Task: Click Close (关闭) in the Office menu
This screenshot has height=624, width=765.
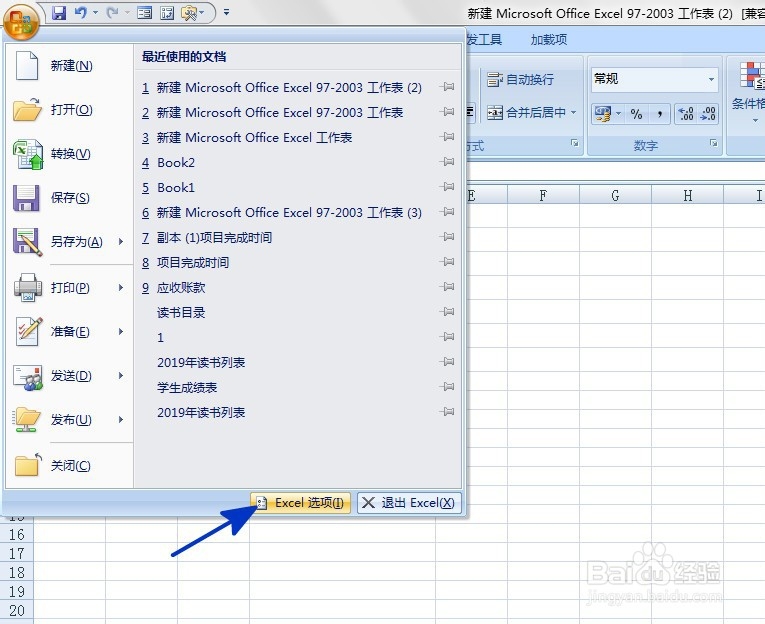Action: (69, 465)
